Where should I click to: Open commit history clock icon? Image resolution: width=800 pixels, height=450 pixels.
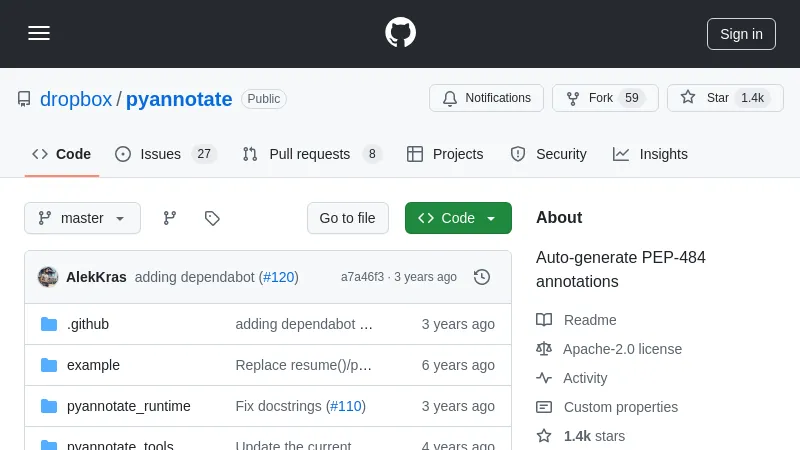(482, 277)
